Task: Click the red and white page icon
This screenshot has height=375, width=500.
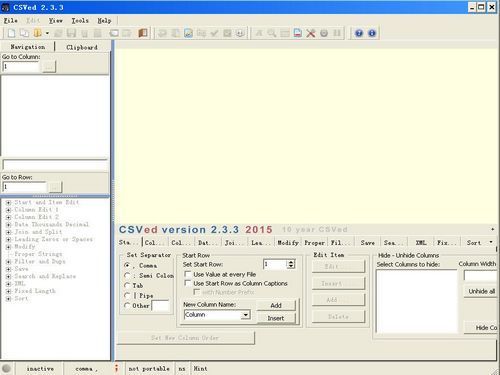Action: (298, 33)
